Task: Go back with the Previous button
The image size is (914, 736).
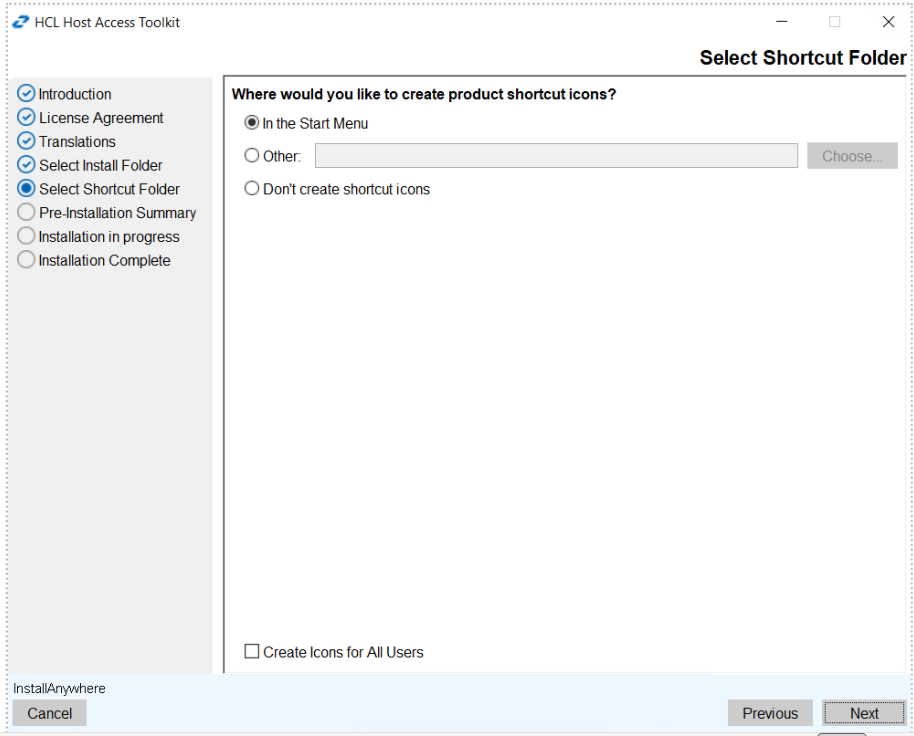Action: pos(770,713)
